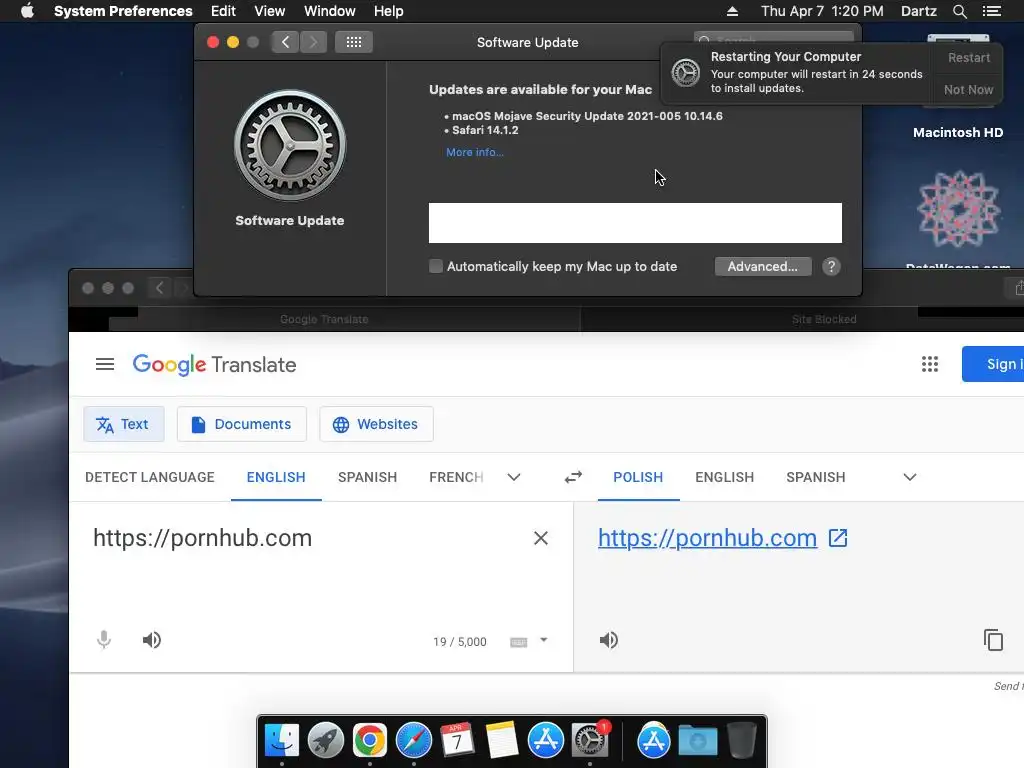
Task: Click the Sign in button
Action: (994, 364)
